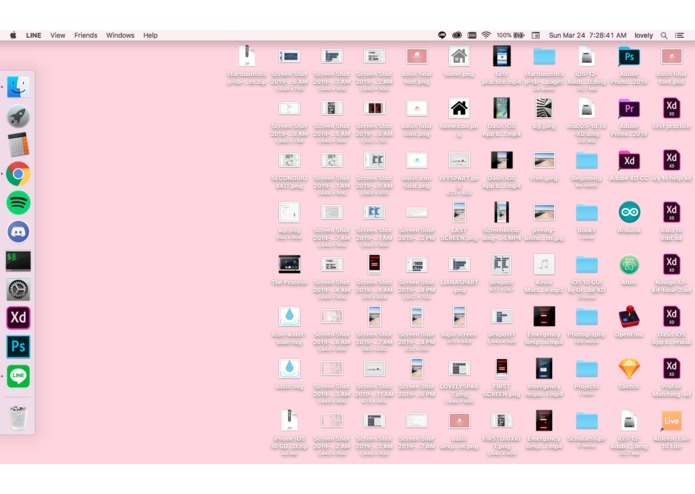Screen dimensions: 695x494
Task: Launch Adobe XD from the Dock
Action: pos(18,318)
